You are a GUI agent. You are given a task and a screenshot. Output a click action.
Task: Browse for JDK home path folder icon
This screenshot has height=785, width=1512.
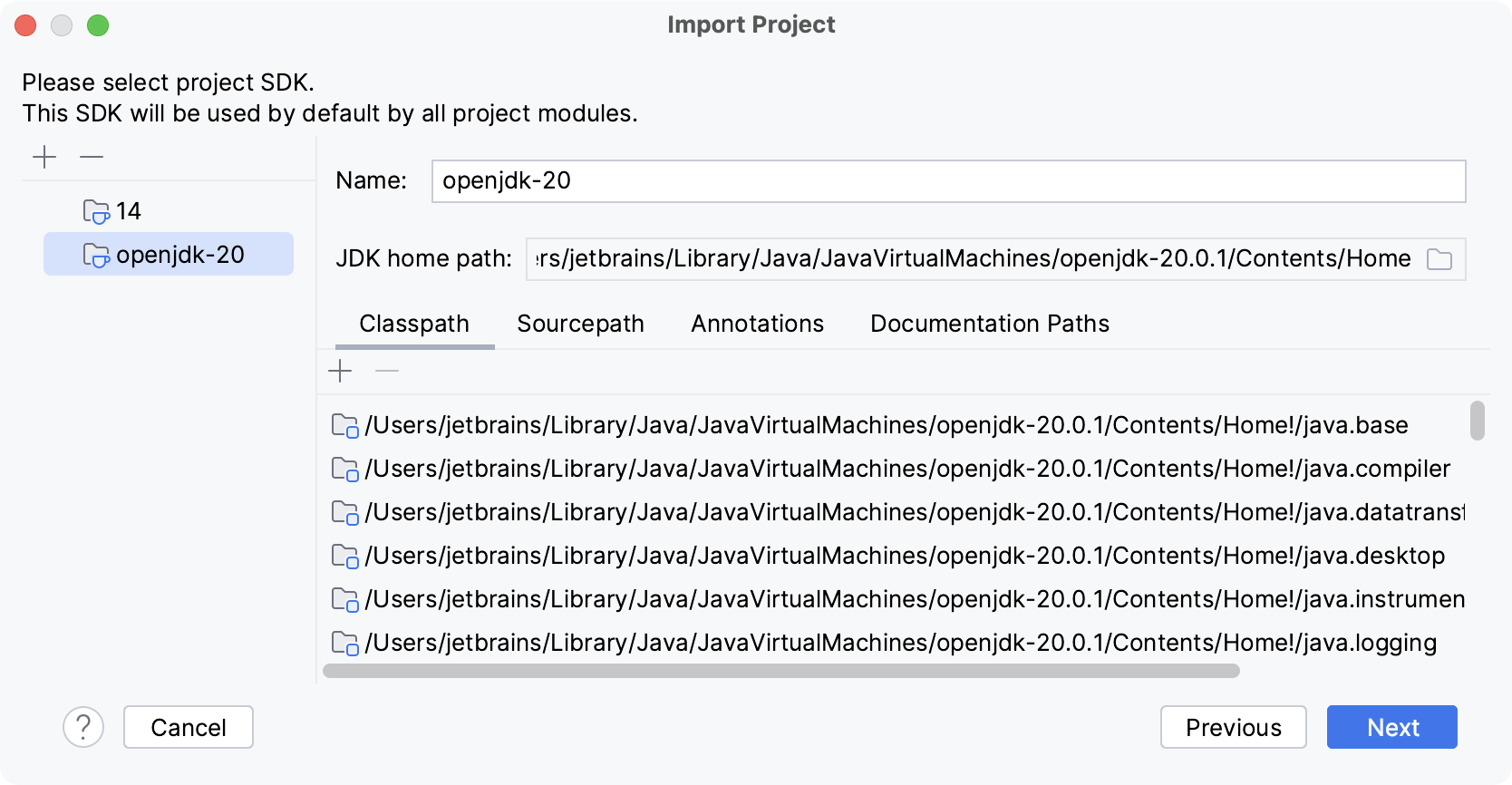point(1439,259)
